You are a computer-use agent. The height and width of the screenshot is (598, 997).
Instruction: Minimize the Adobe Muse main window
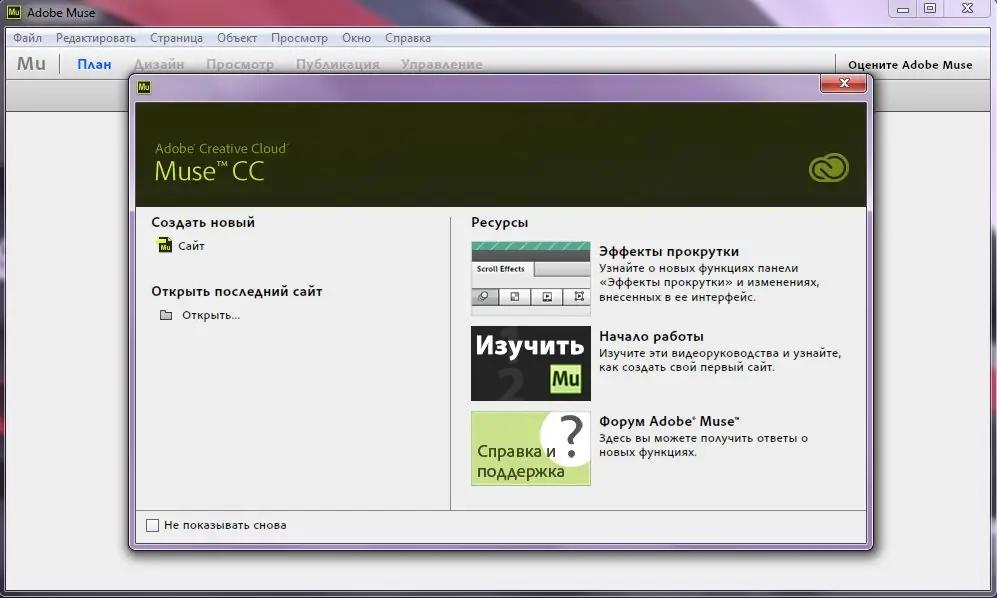[x=902, y=9]
